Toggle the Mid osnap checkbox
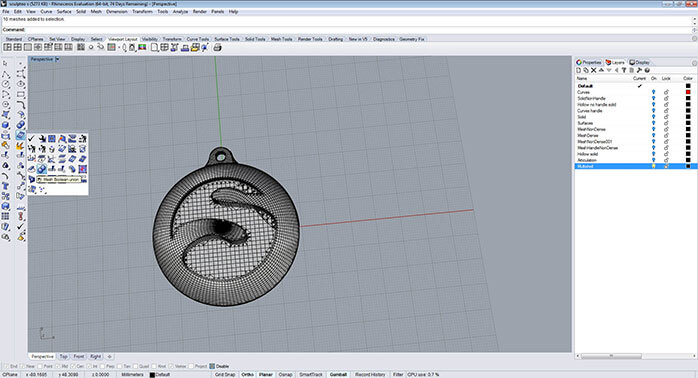698x378 pixels. (58, 366)
